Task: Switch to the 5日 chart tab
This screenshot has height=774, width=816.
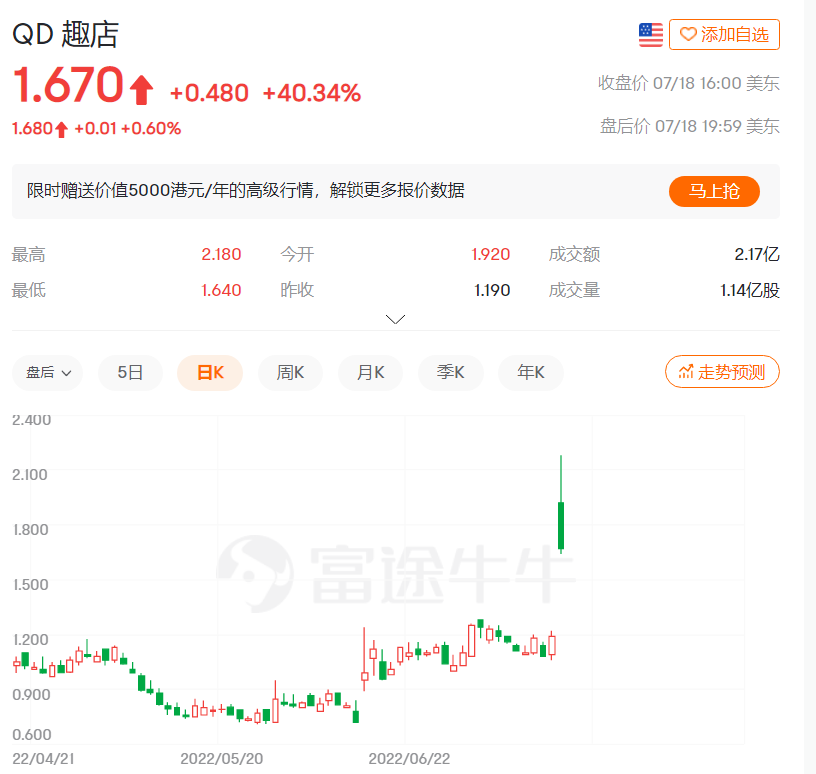Action: click(130, 373)
